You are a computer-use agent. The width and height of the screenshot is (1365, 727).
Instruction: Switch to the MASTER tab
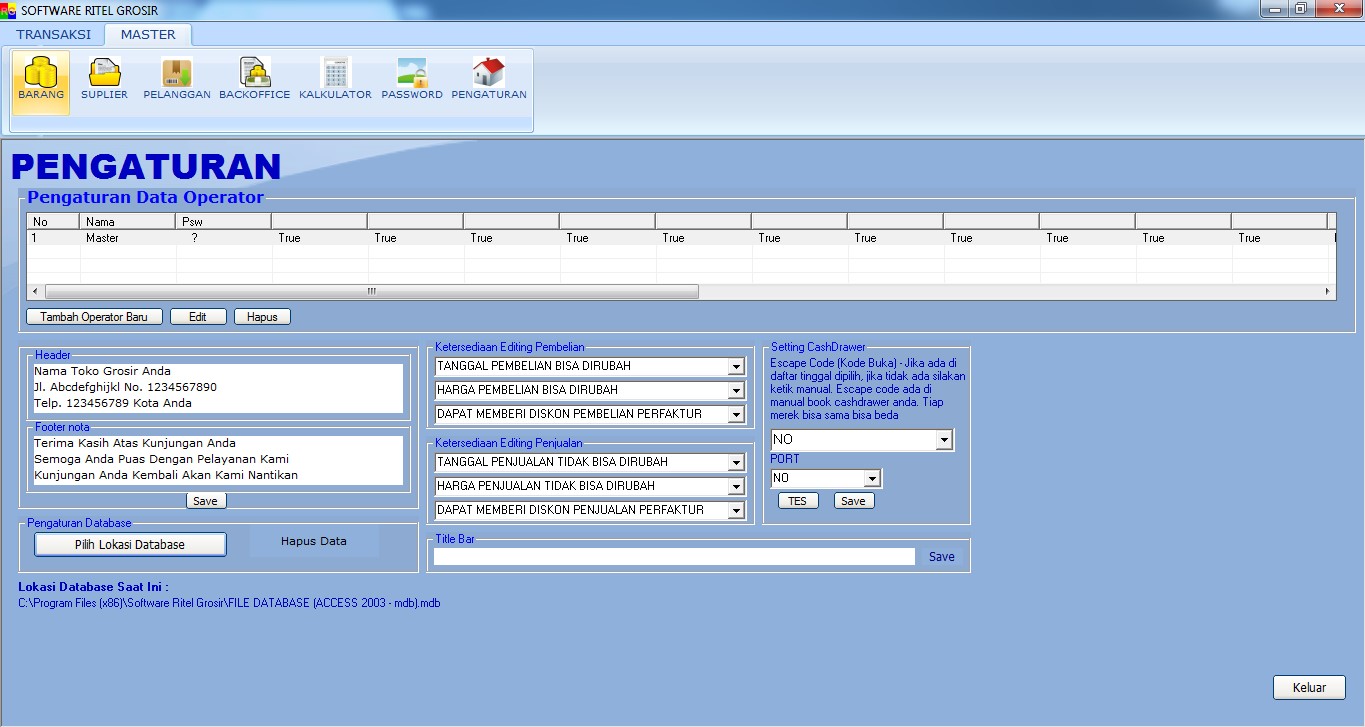coord(148,34)
